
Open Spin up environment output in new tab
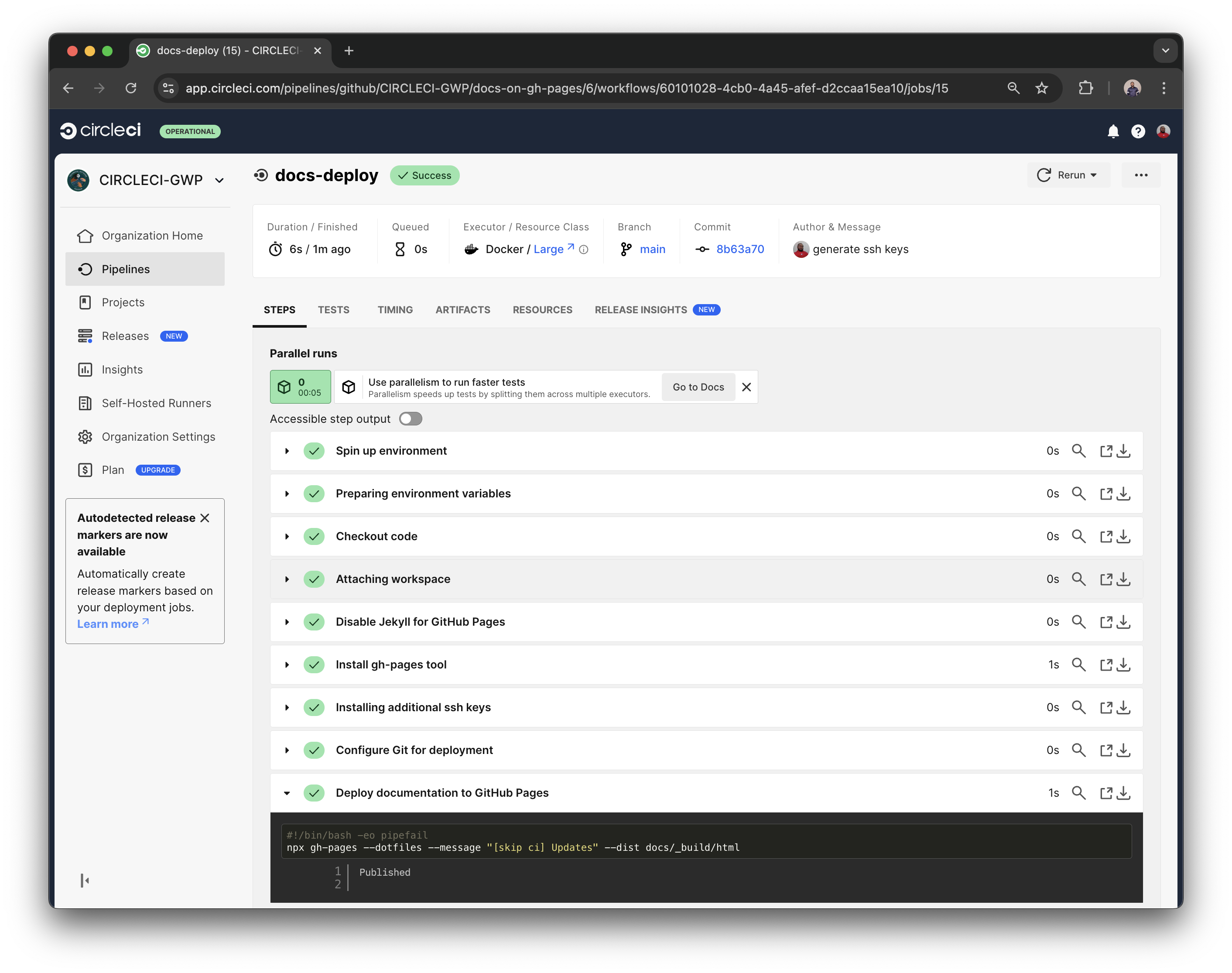click(x=1106, y=451)
